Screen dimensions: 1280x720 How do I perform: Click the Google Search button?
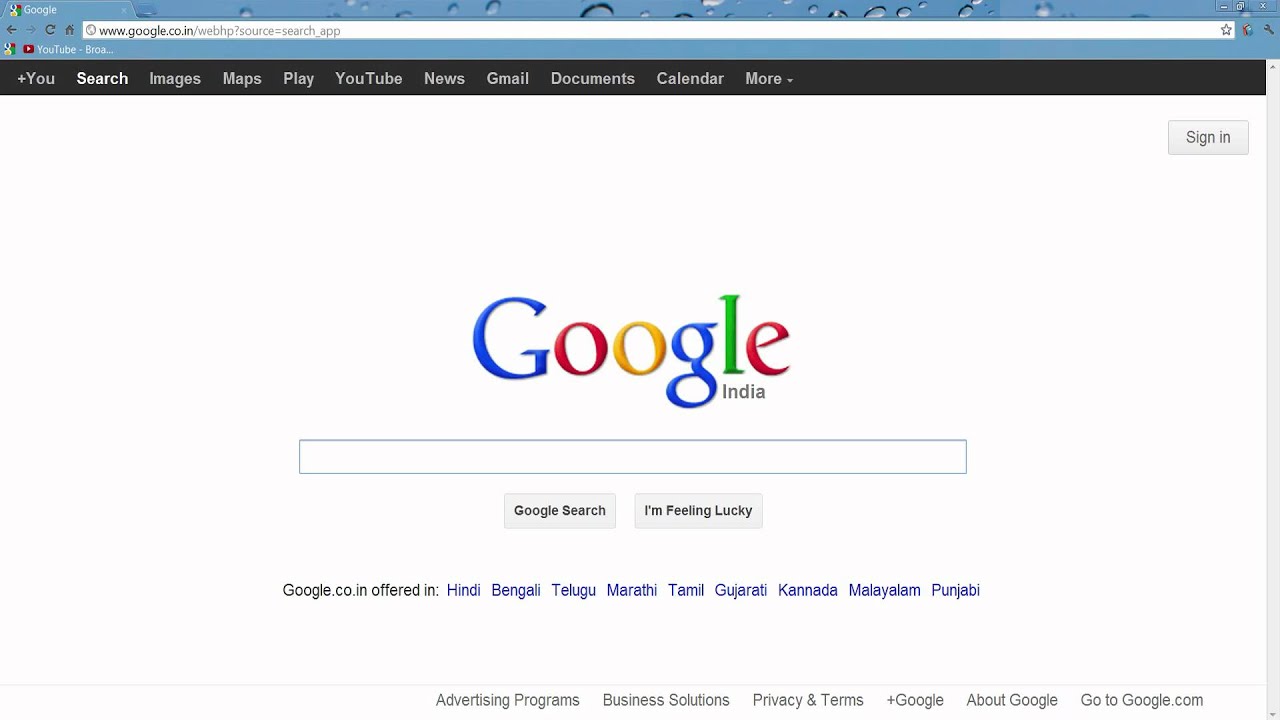[560, 510]
